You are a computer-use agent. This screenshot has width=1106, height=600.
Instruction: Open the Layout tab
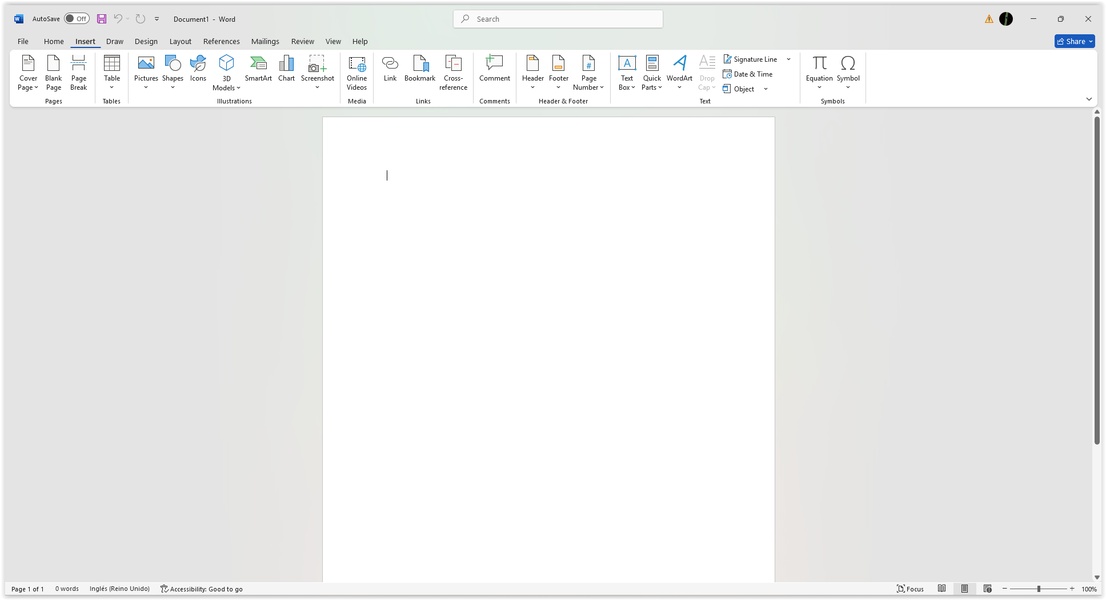click(x=180, y=42)
